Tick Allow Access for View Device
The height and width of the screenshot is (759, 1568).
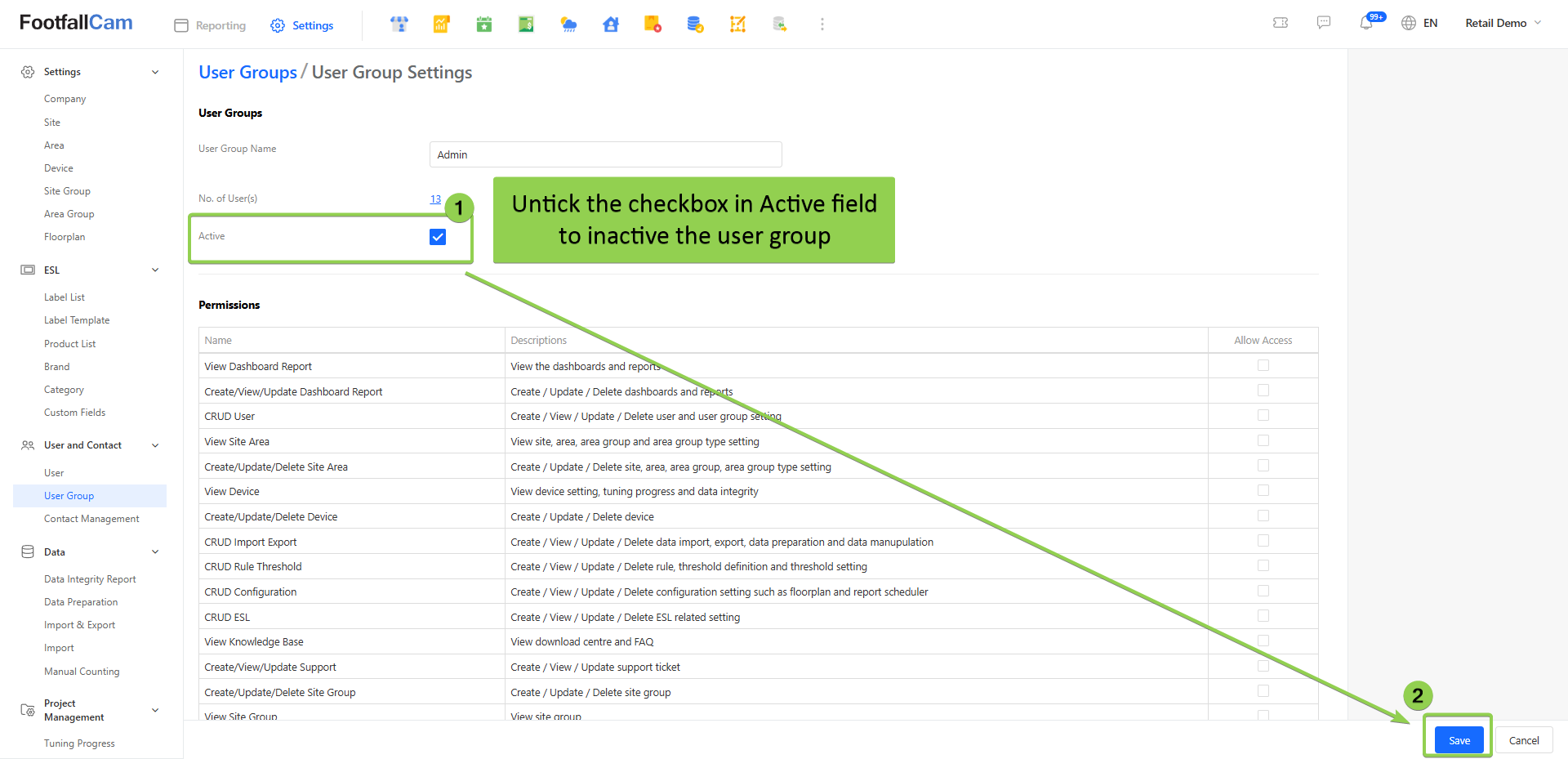pos(1263,490)
